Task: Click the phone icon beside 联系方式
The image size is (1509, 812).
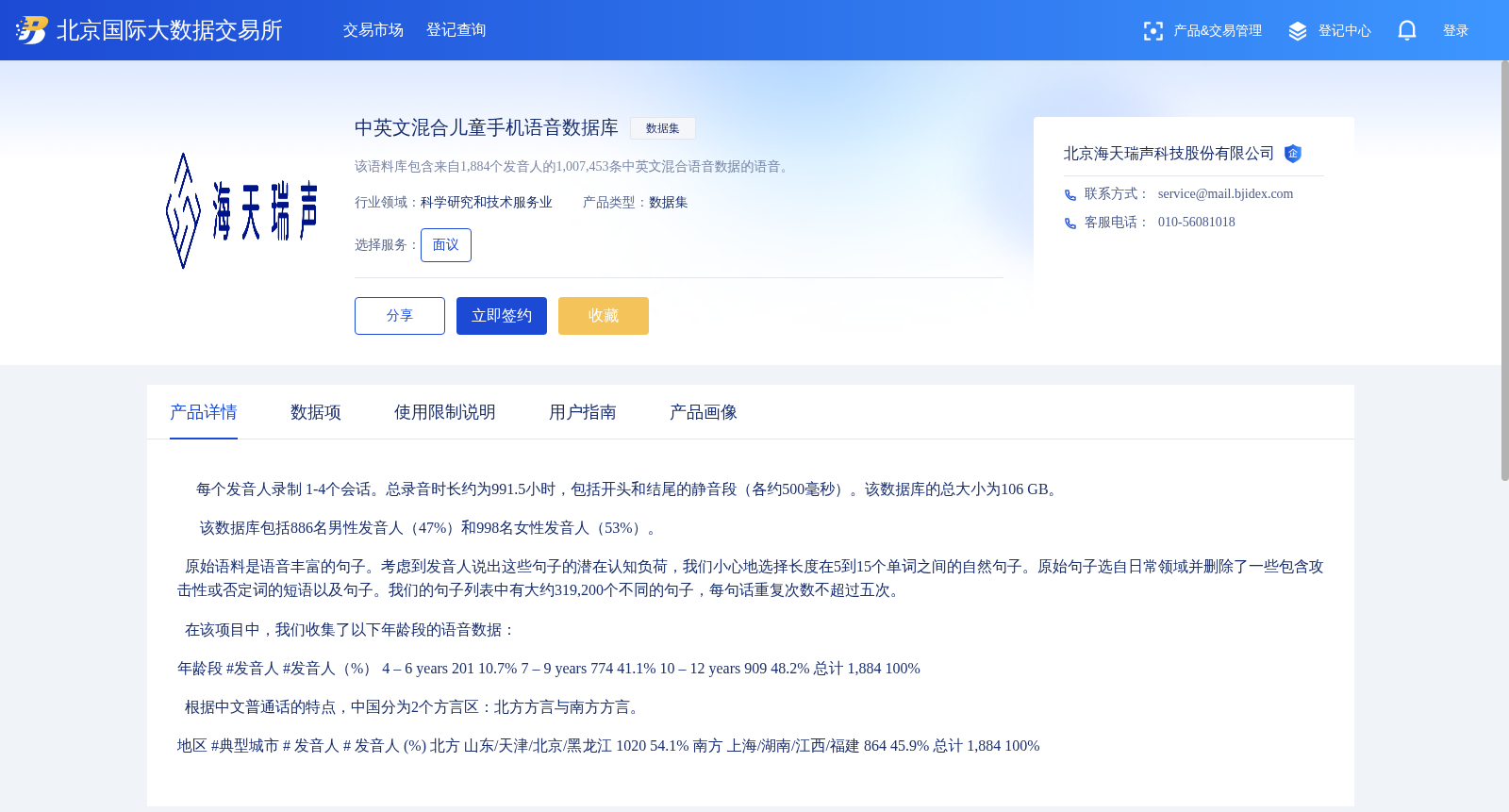Action: 1070,195
